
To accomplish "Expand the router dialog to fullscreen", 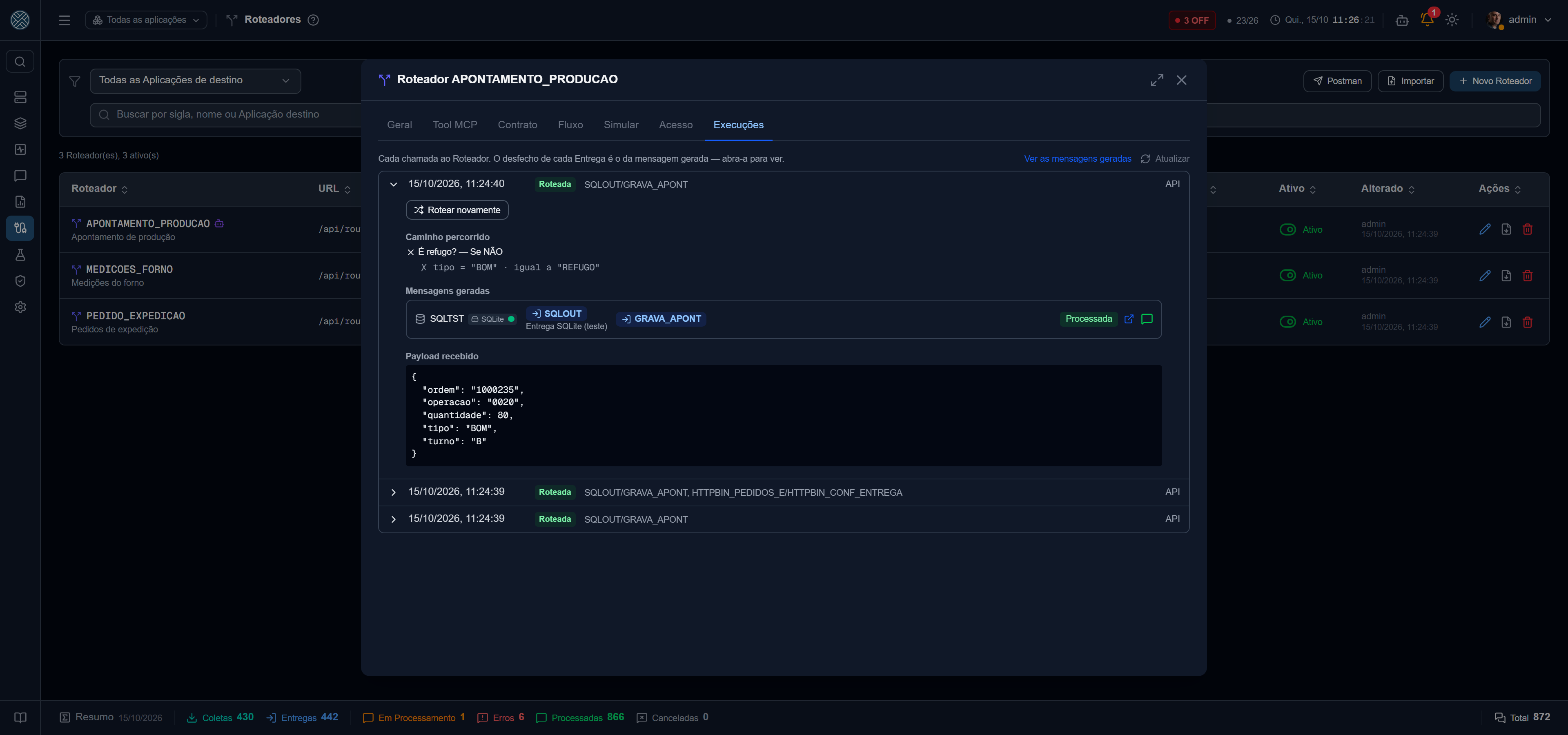I will [x=1157, y=80].
